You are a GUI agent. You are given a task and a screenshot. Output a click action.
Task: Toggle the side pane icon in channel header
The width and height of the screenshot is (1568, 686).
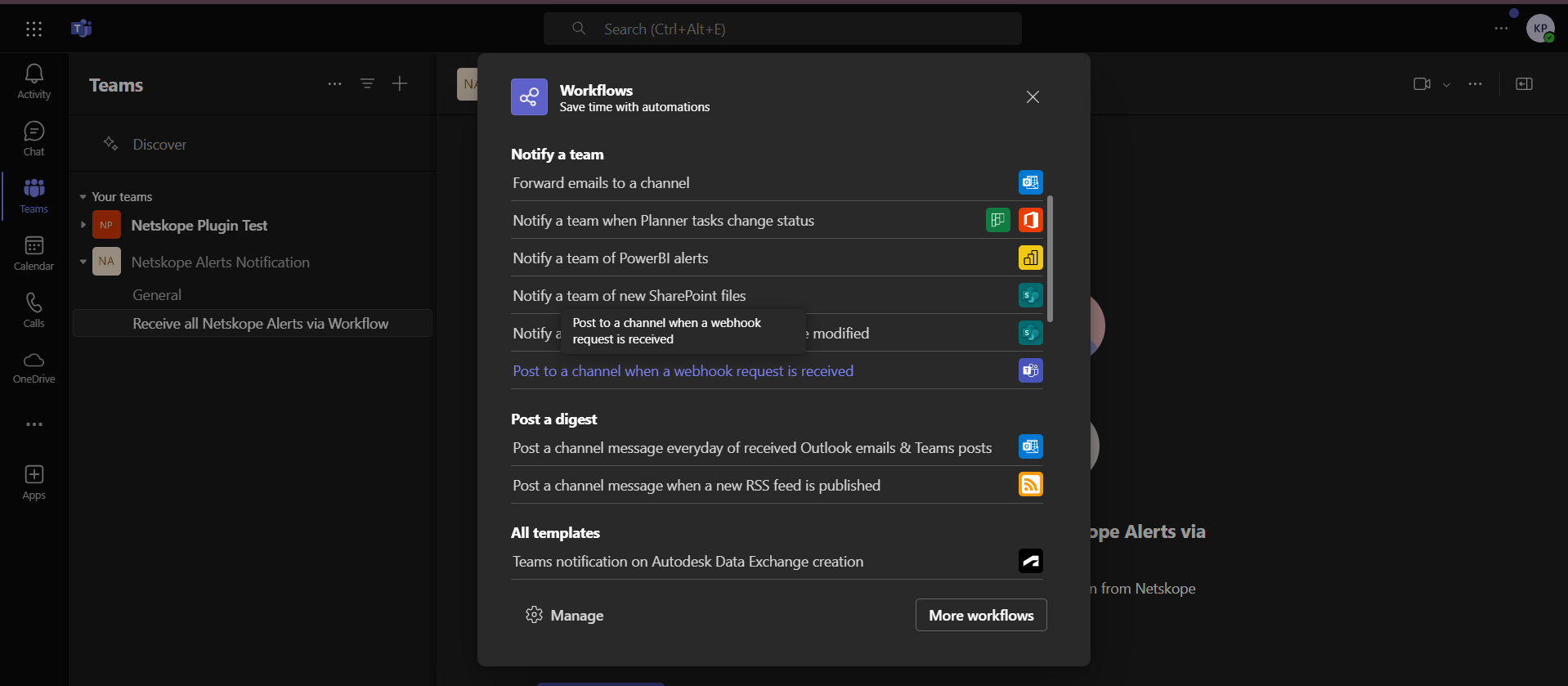pyautogui.click(x=1524, y=84)
